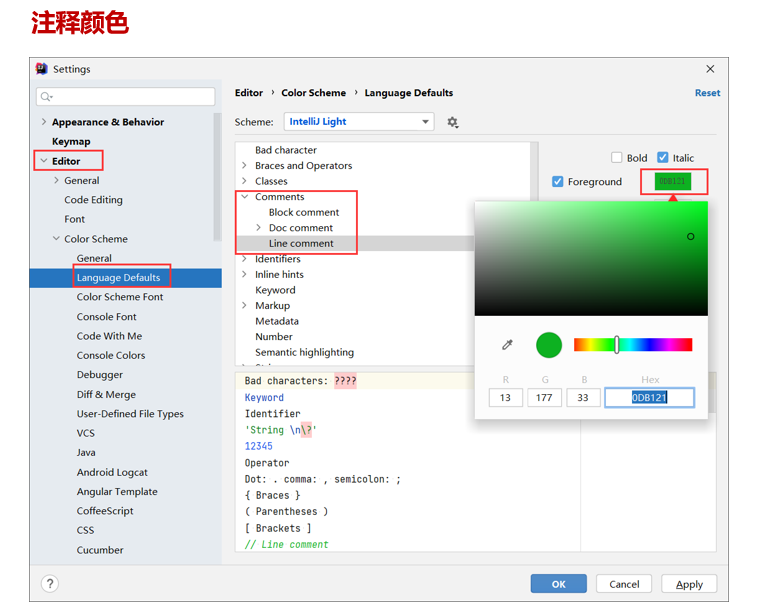This screenshot has width=760, height=612.
Task: Click Color Scheme in the breadcrumb
Action: pos(314,93)
